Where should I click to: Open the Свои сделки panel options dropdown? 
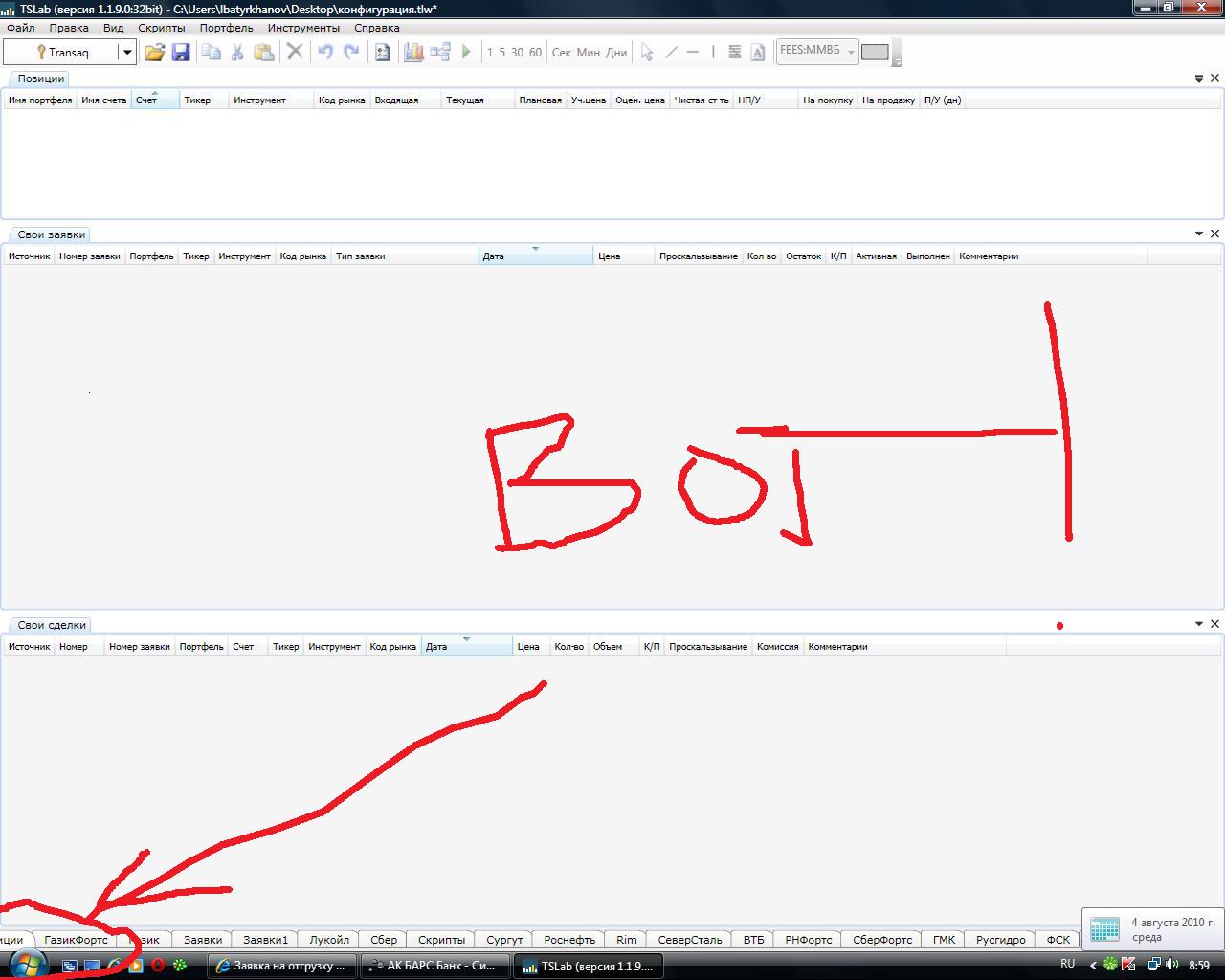(x=1199, y=624)
